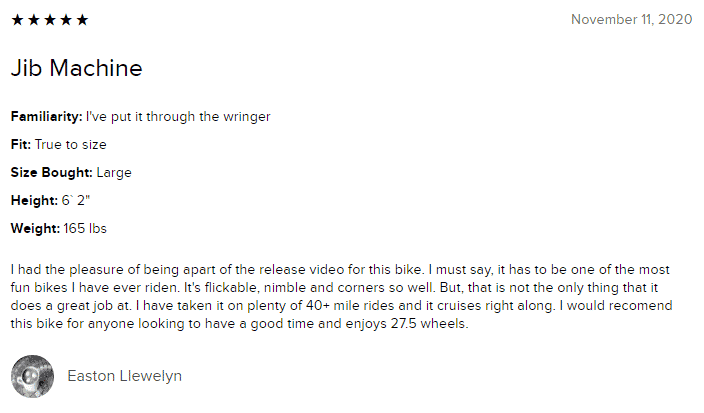This screenshot has width=704, height=413.
Task: Click the 'True to size' value
Action: click(70, 145)
